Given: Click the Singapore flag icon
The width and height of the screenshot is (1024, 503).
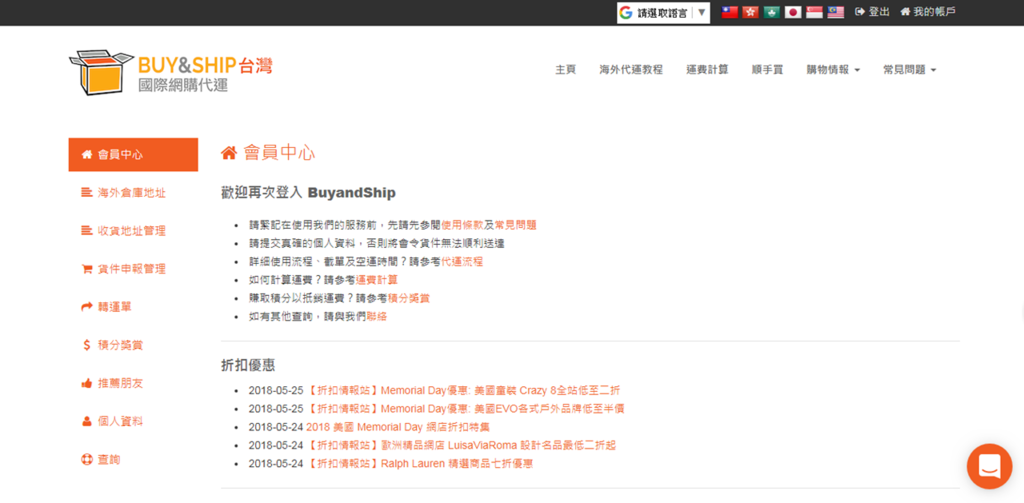Looking at the screenshot, I should click(814, 12).
